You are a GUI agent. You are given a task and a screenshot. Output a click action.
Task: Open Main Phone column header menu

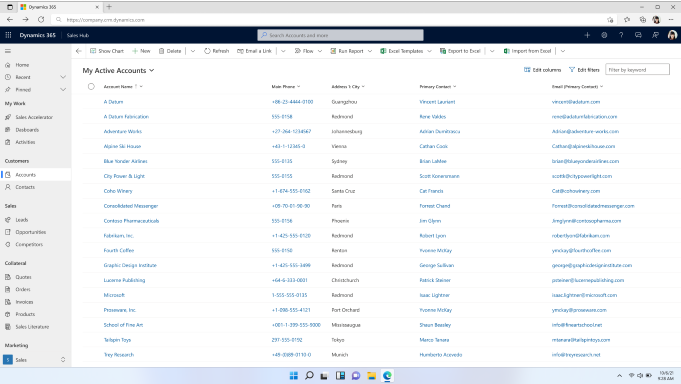click(x=286, y=86)
